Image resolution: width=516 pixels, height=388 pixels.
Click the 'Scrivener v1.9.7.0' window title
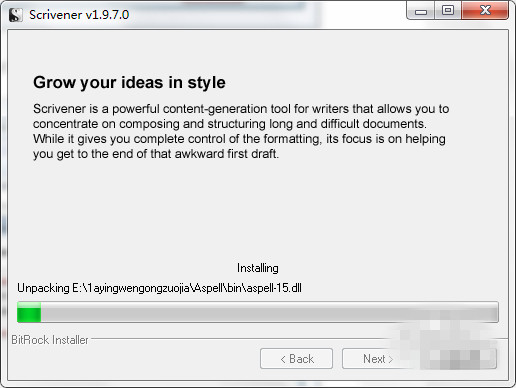click(79, 15)
